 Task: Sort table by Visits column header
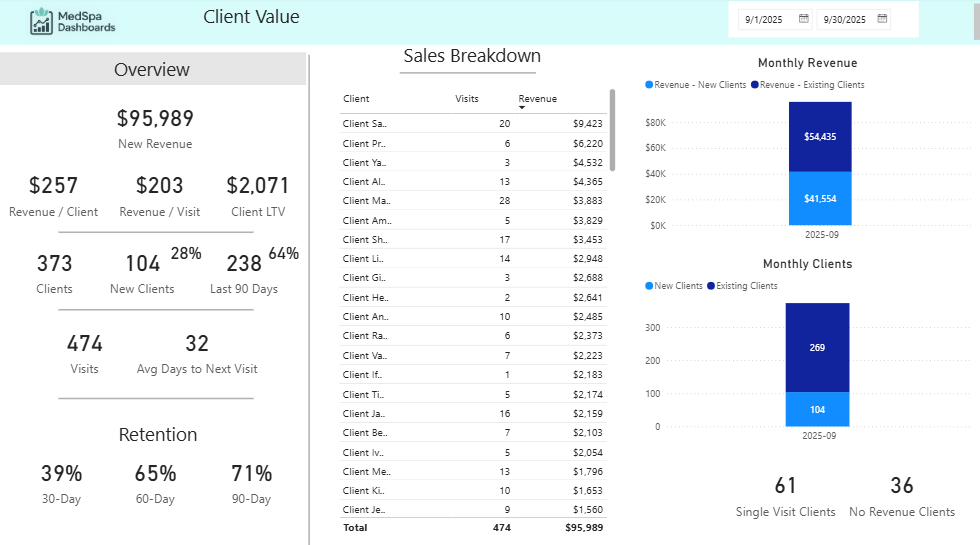[x=467, y=99]
